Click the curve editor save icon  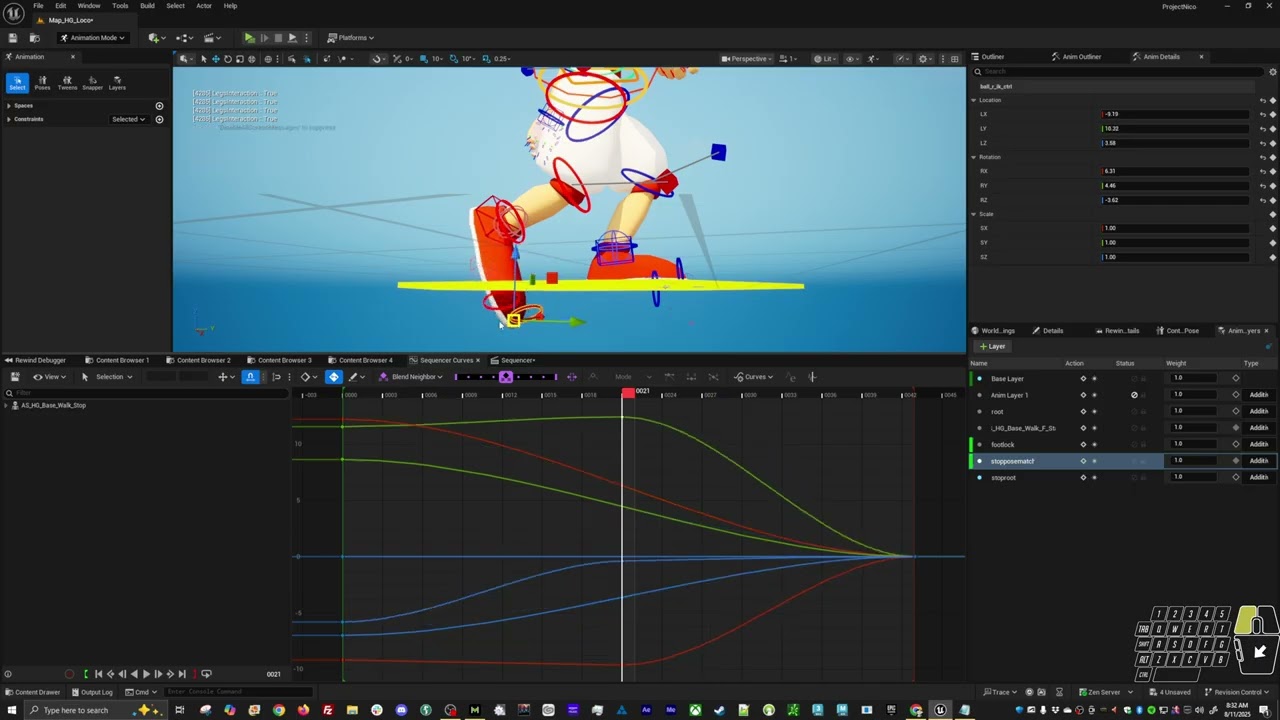click(x=15, y=377)
